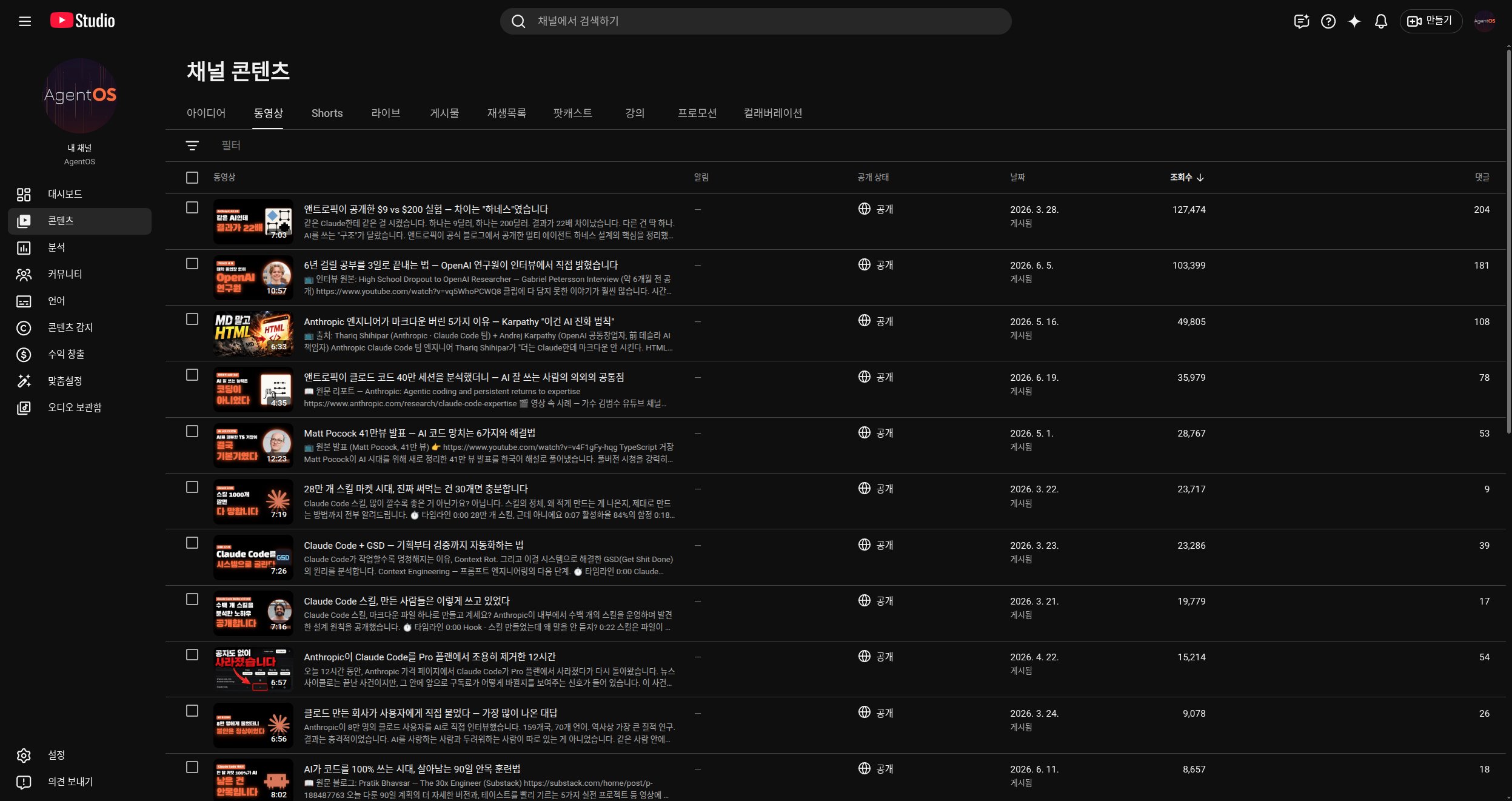The width and height of the screenshot is (1512, 801).
Task: Toggle the select-all videos checkbox
Action: coord(192,178)
